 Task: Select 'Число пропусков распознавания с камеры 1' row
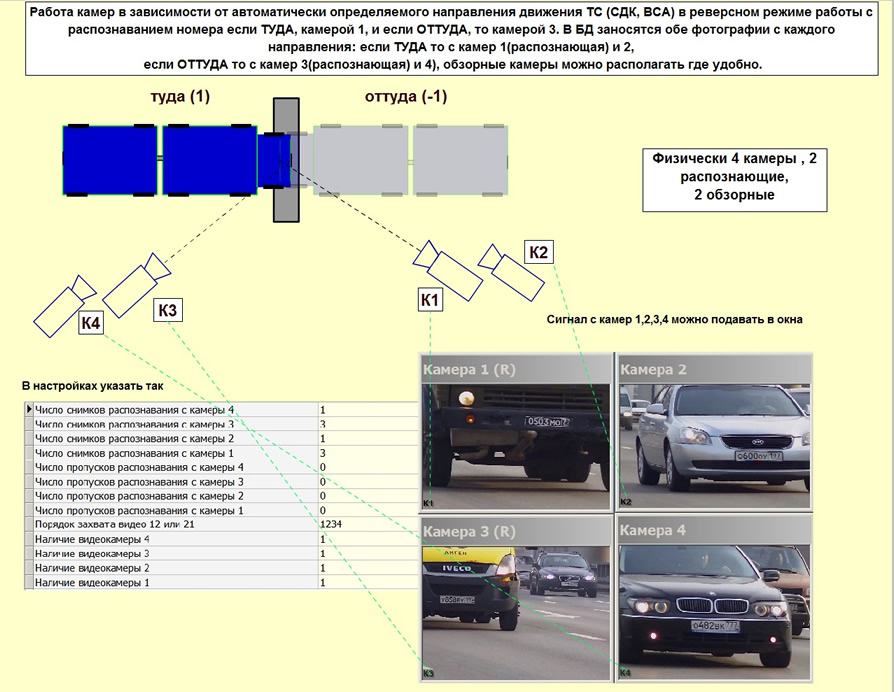175,510
